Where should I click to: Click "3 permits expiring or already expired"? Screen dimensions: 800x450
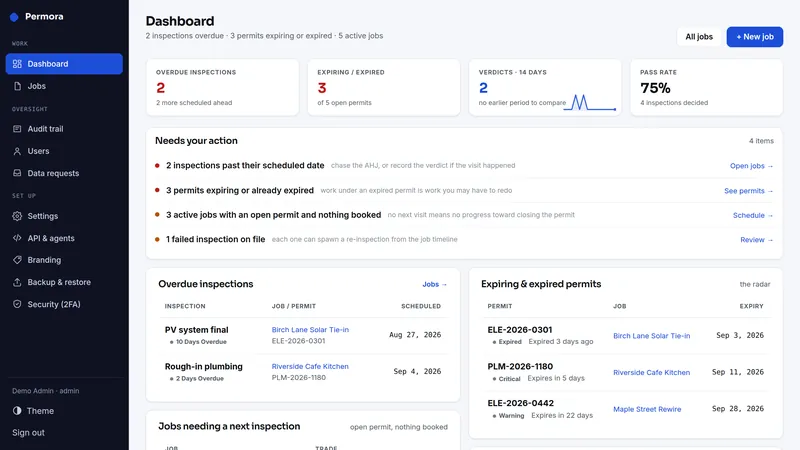coord(240,190)
